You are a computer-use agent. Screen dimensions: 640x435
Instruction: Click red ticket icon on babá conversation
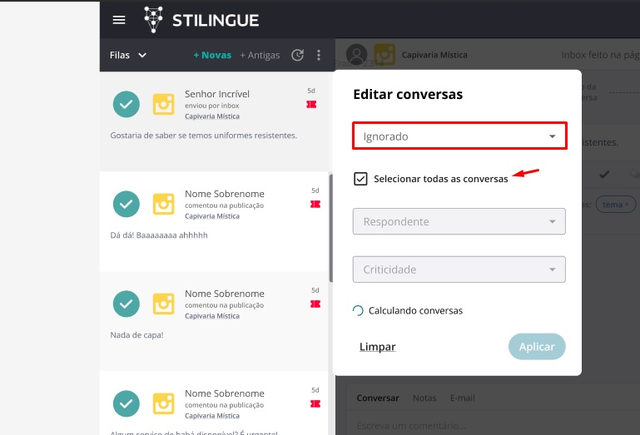315,404
